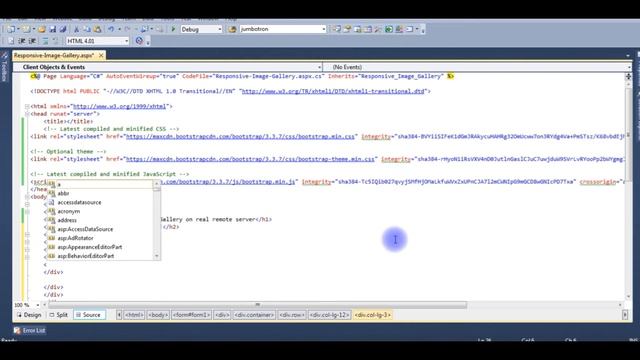Open the bootstrap-theme.min.css href link

point(250,159)
